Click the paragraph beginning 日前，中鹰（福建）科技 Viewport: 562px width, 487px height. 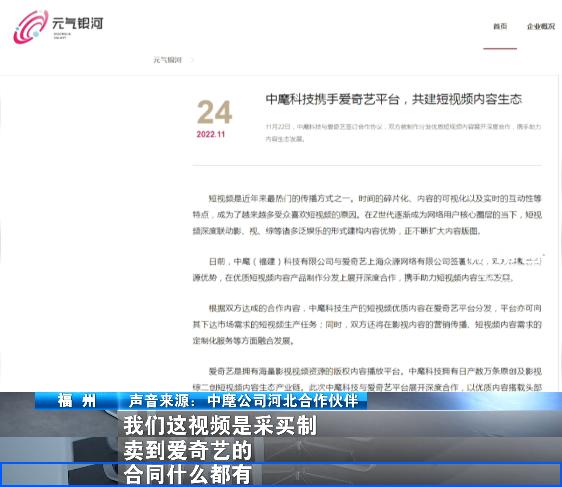pos(367,269)
